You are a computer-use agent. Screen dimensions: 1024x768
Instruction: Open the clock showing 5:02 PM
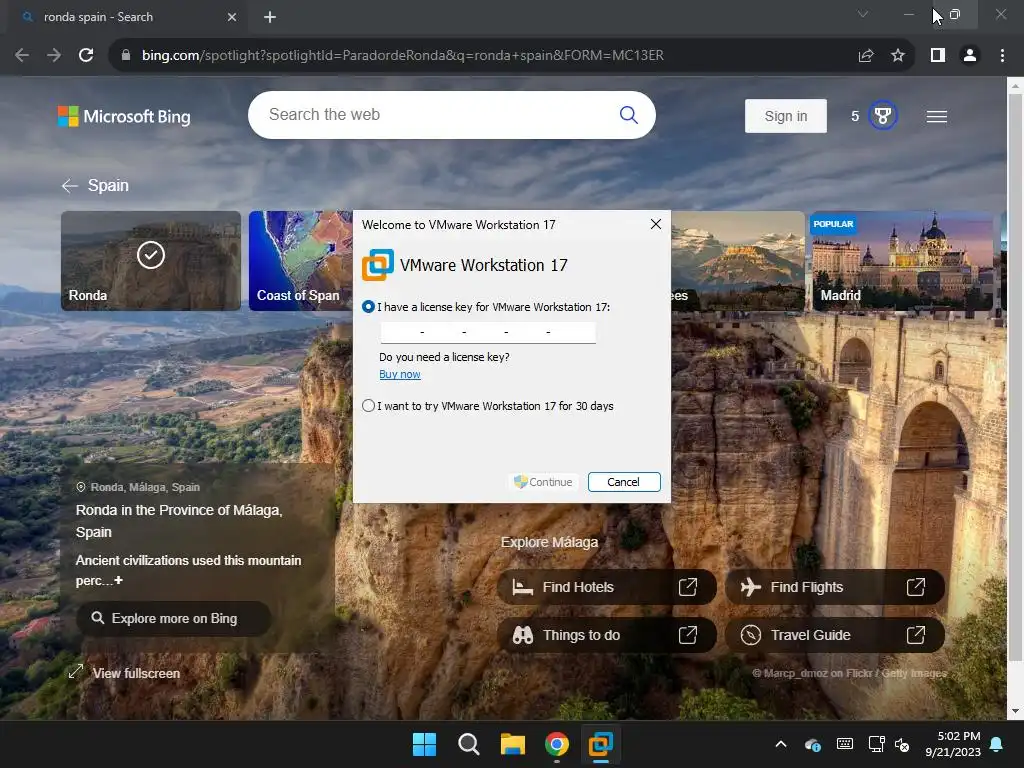point(953,744)
